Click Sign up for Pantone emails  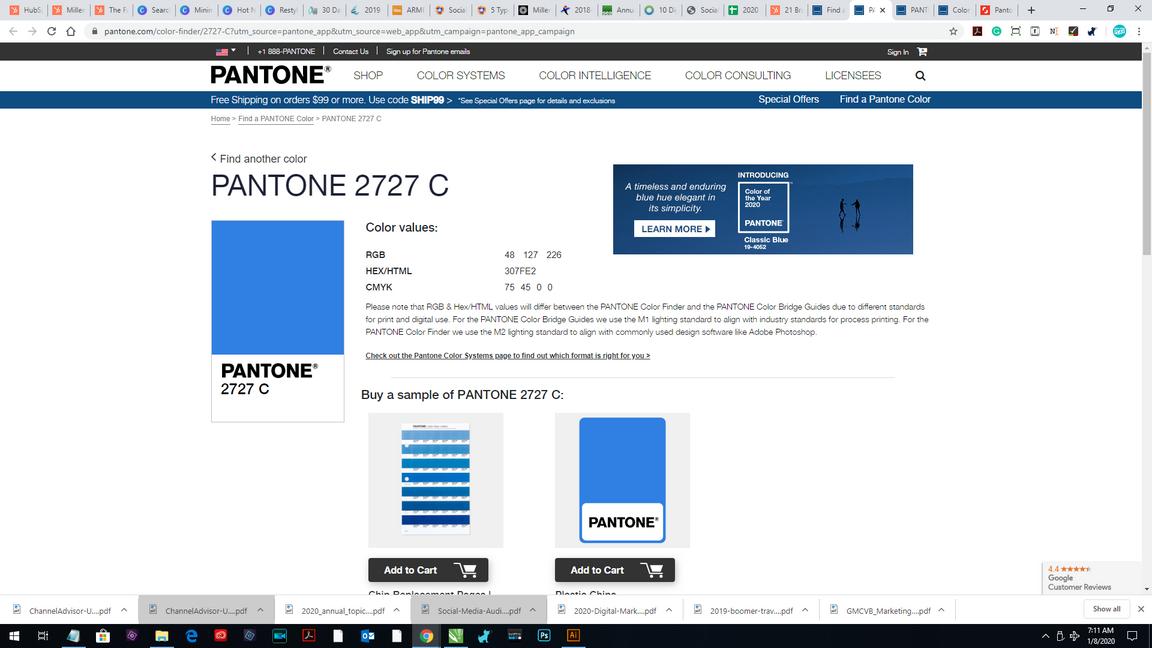coord(428,51)
